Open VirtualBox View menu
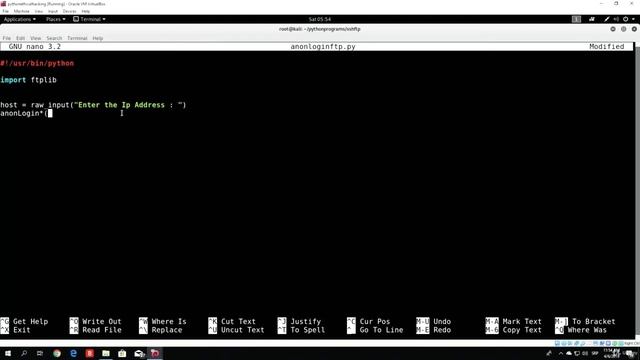Screen dimensions: 640x360 (x=38, y=11)
